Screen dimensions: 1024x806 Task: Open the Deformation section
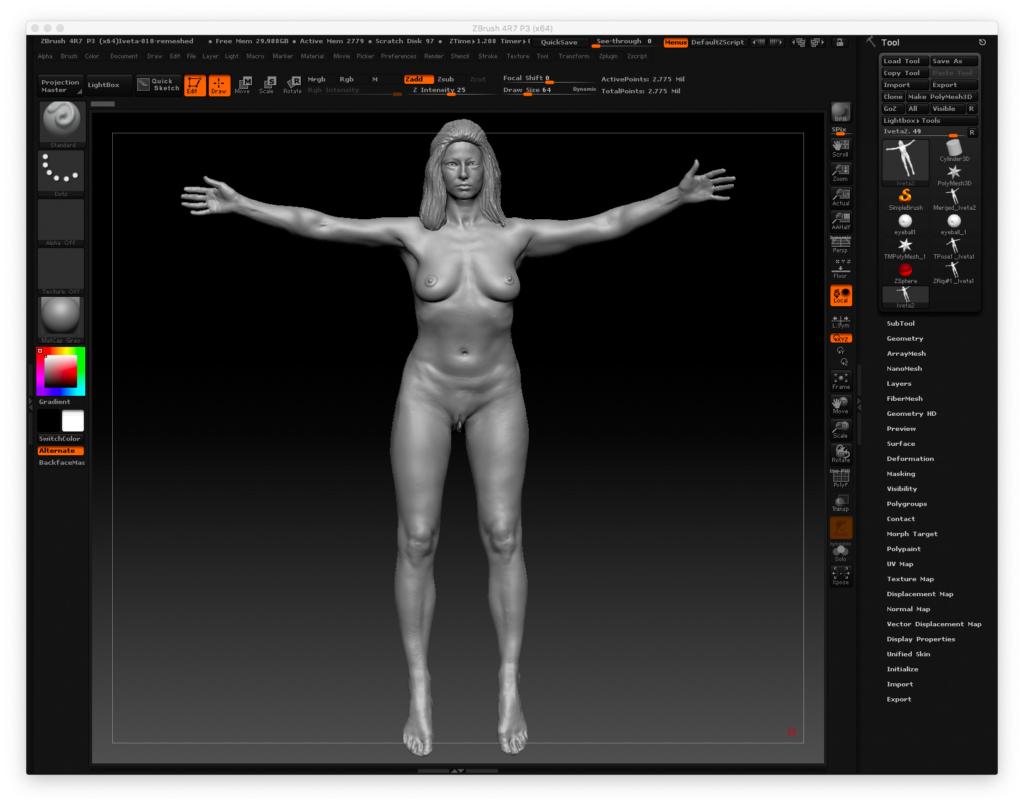909,458
